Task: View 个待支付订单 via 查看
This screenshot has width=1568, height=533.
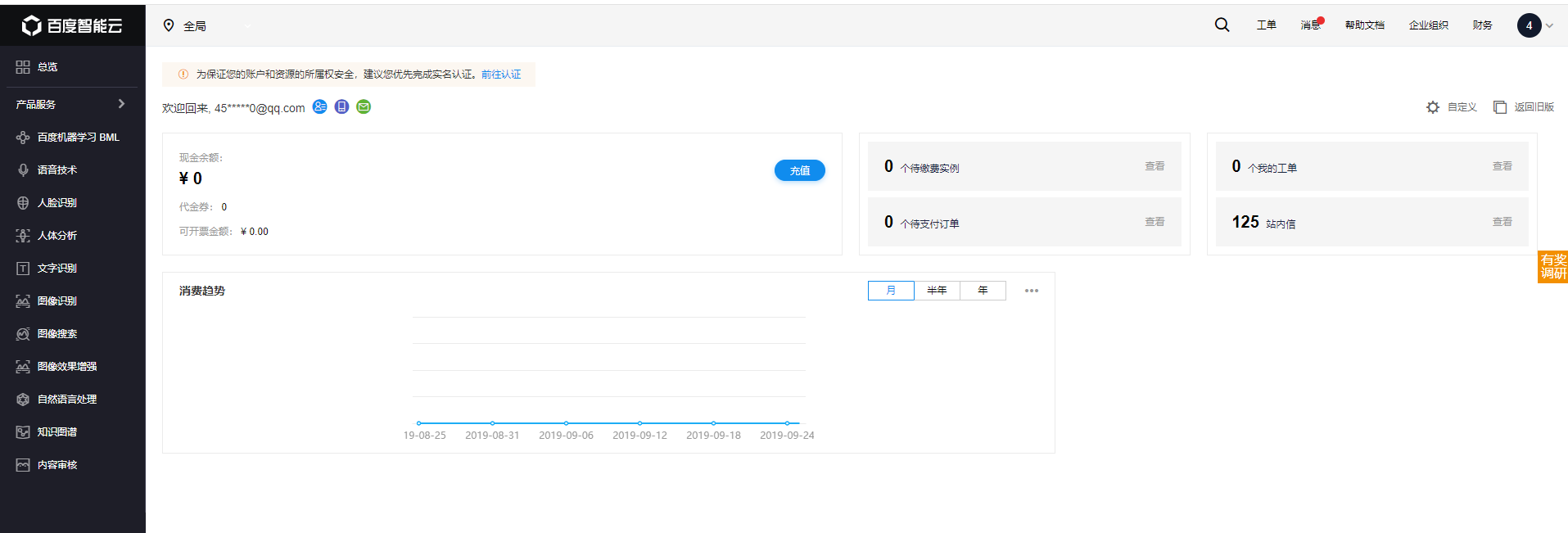Action: 1155,222
